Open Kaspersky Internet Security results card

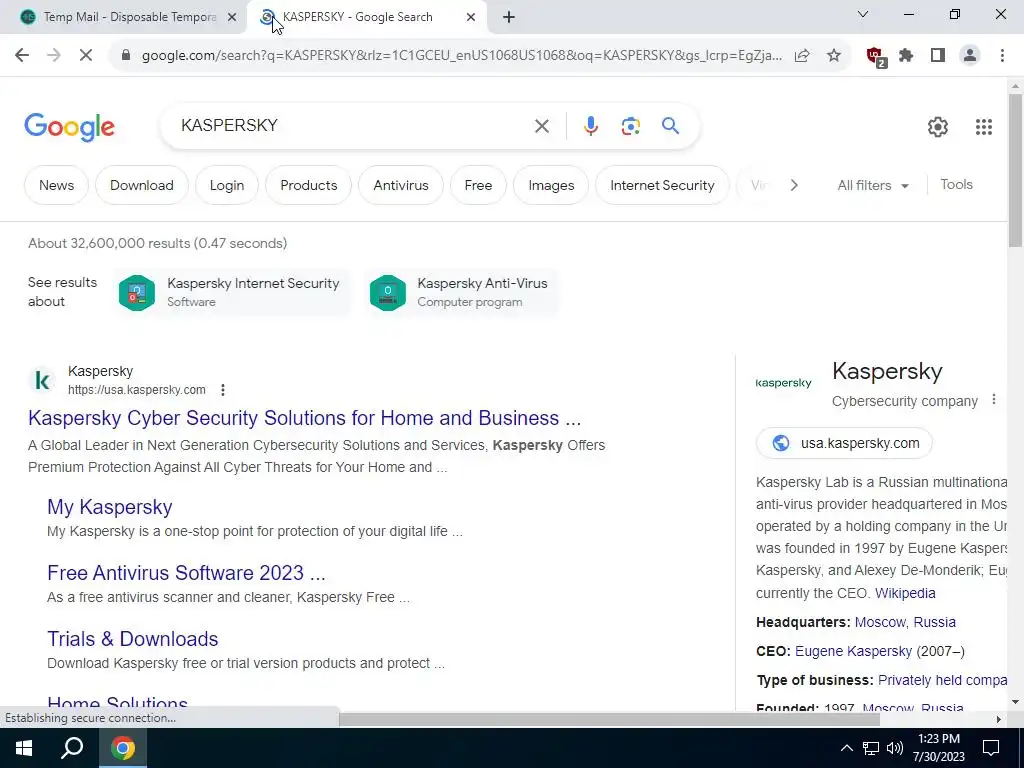point(231,292)
